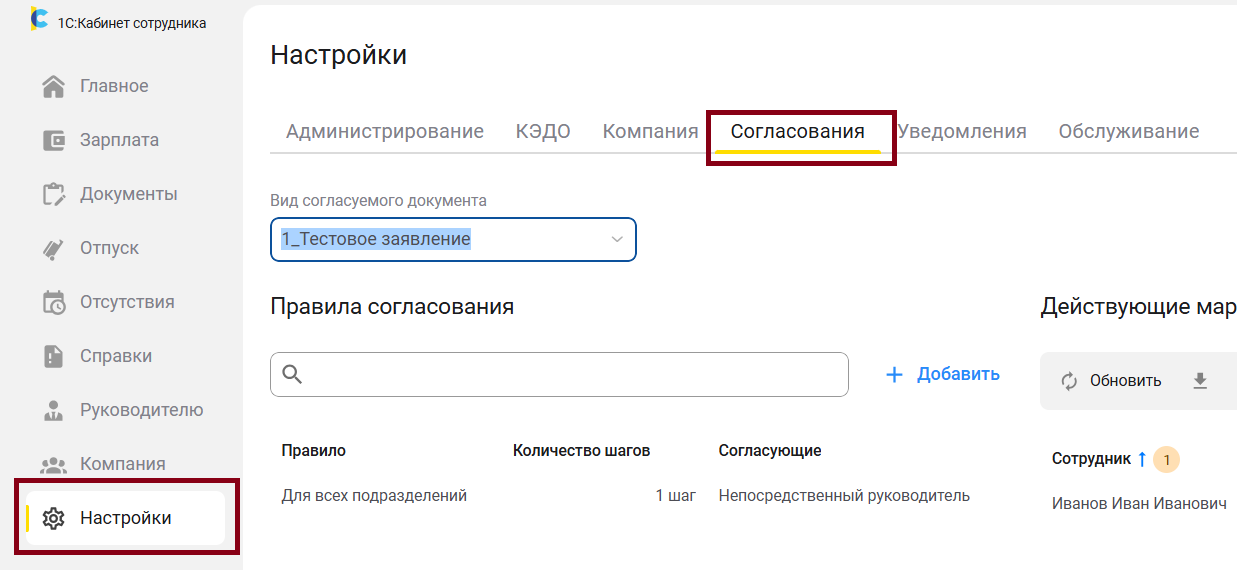Click the 1C logo icon
This screenshot has width=1237, height=570.
39,20
